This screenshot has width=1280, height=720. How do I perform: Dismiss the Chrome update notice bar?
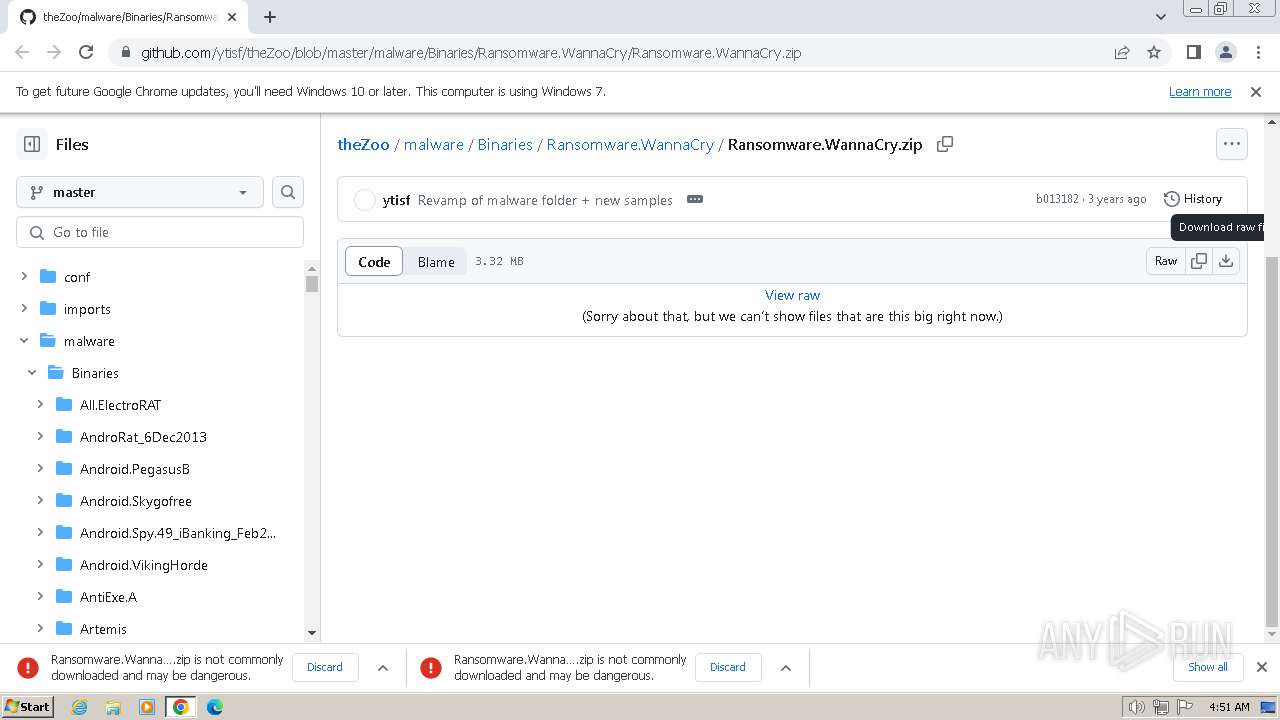[x=1256, y=92]
